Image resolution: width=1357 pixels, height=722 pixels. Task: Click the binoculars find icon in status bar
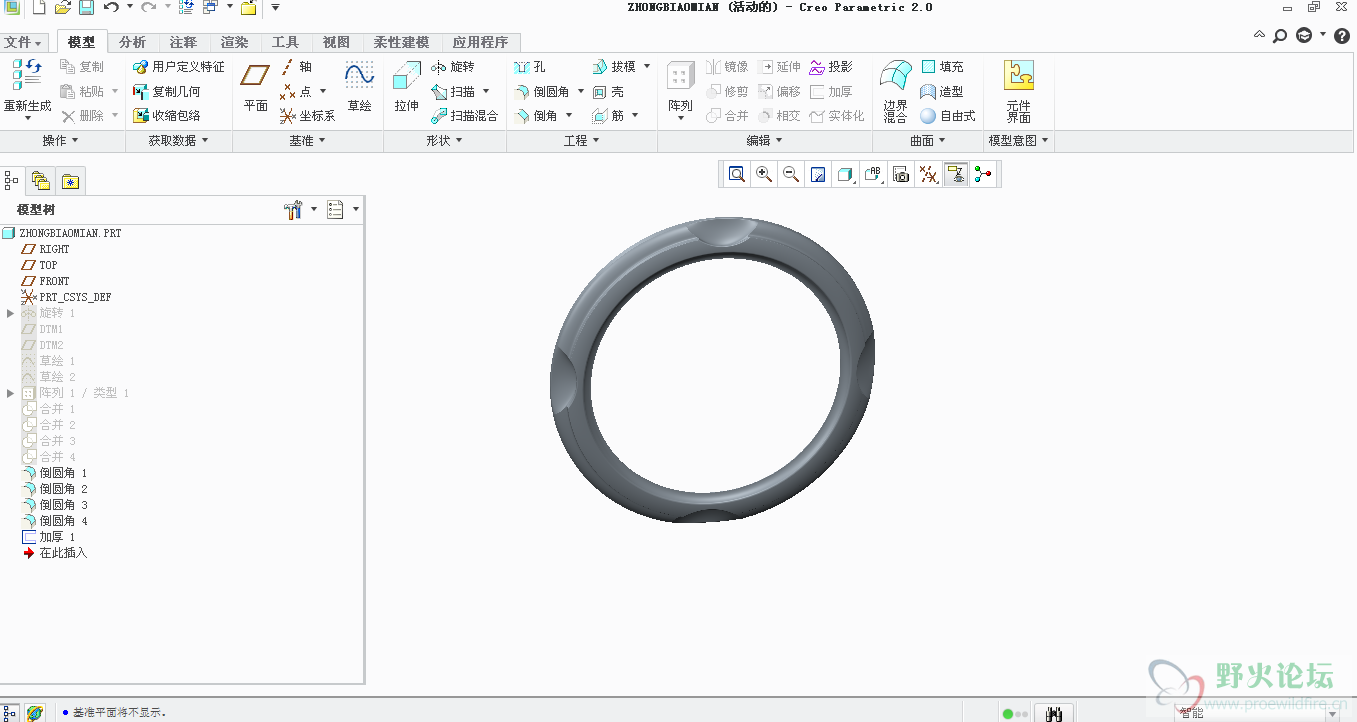tap(1053, 713)
